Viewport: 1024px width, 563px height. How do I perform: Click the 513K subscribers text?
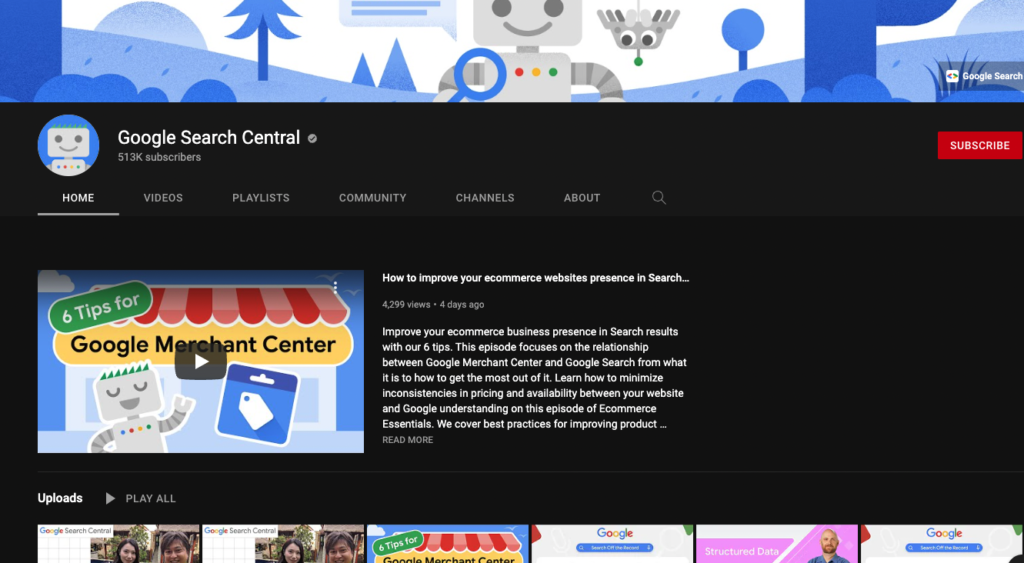click(x=159, y=157)
